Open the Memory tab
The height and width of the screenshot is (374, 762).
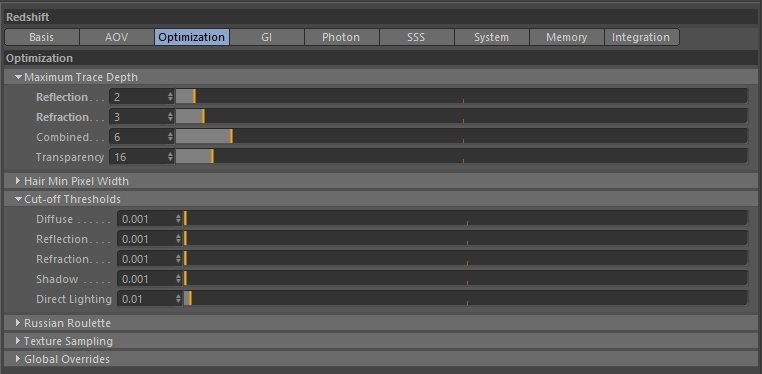[567, 37]
